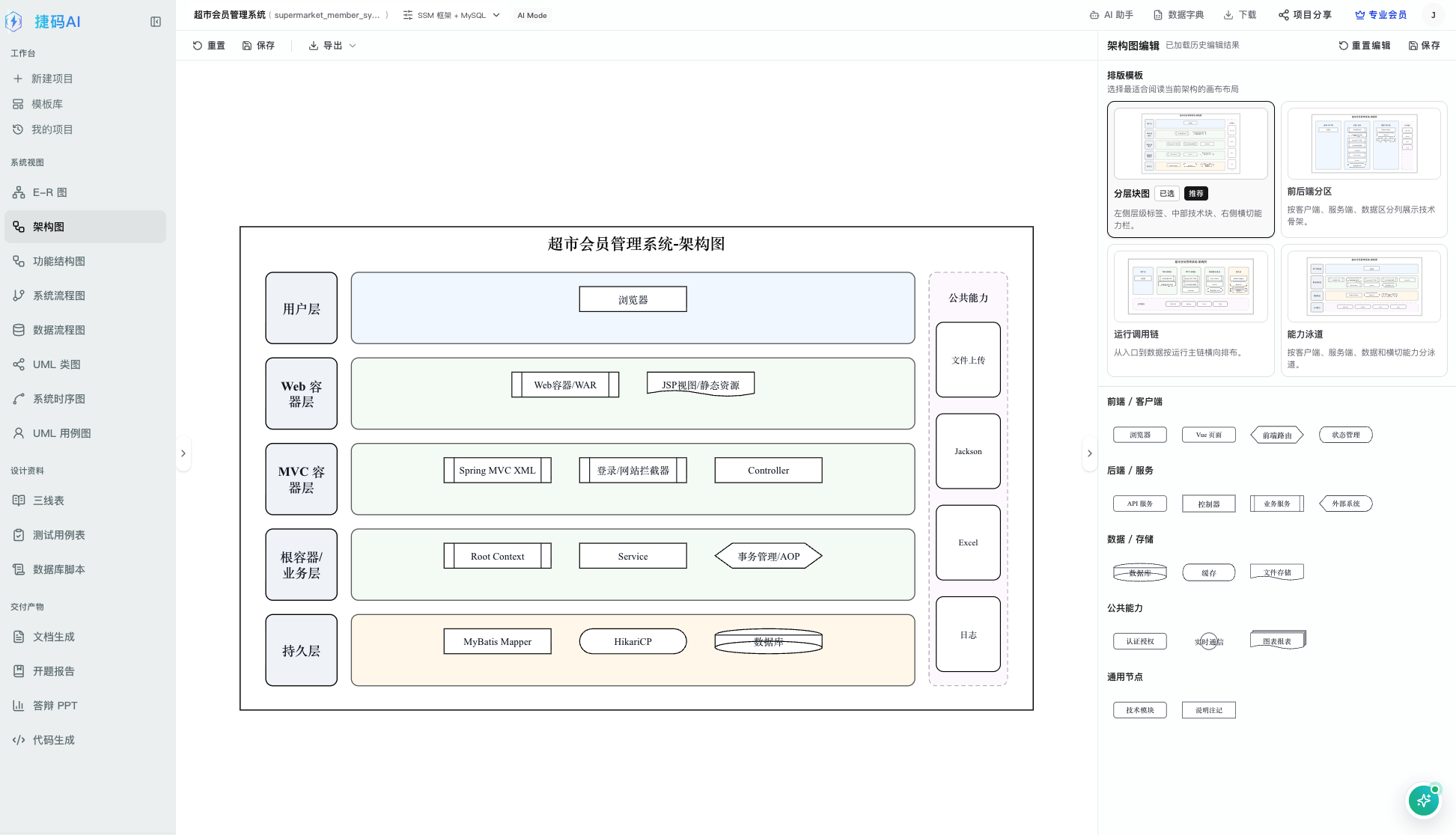Click the 系统流程图 icon

click(x=19, y=296)
